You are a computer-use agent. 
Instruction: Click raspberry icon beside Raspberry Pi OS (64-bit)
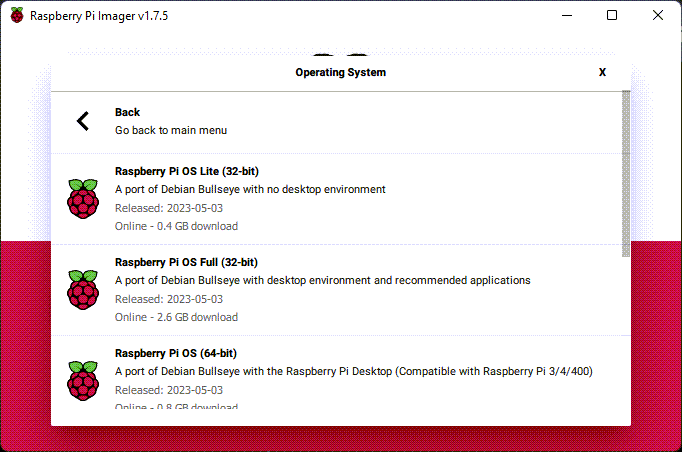click(83, 381)
